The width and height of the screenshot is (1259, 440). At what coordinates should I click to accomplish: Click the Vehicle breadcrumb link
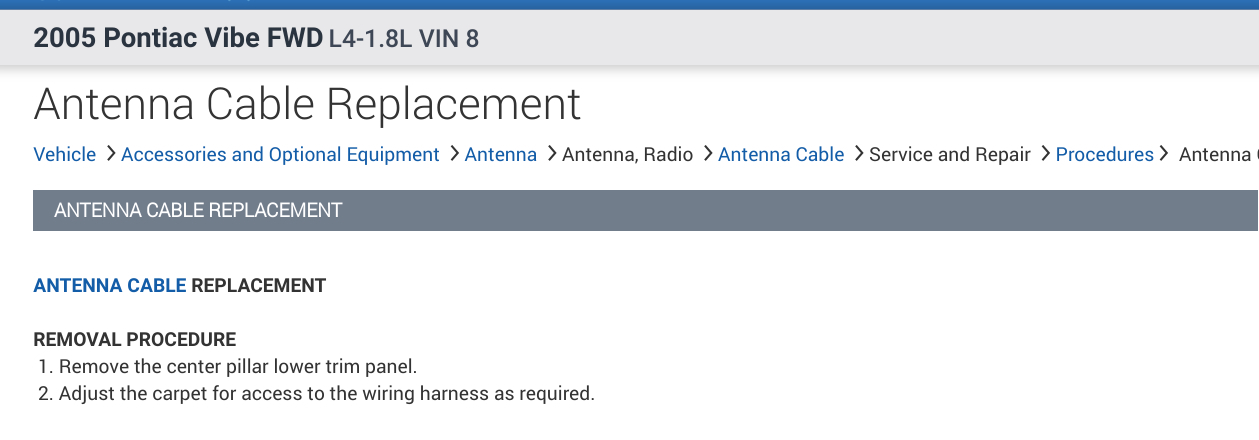(x=65, y=155)
